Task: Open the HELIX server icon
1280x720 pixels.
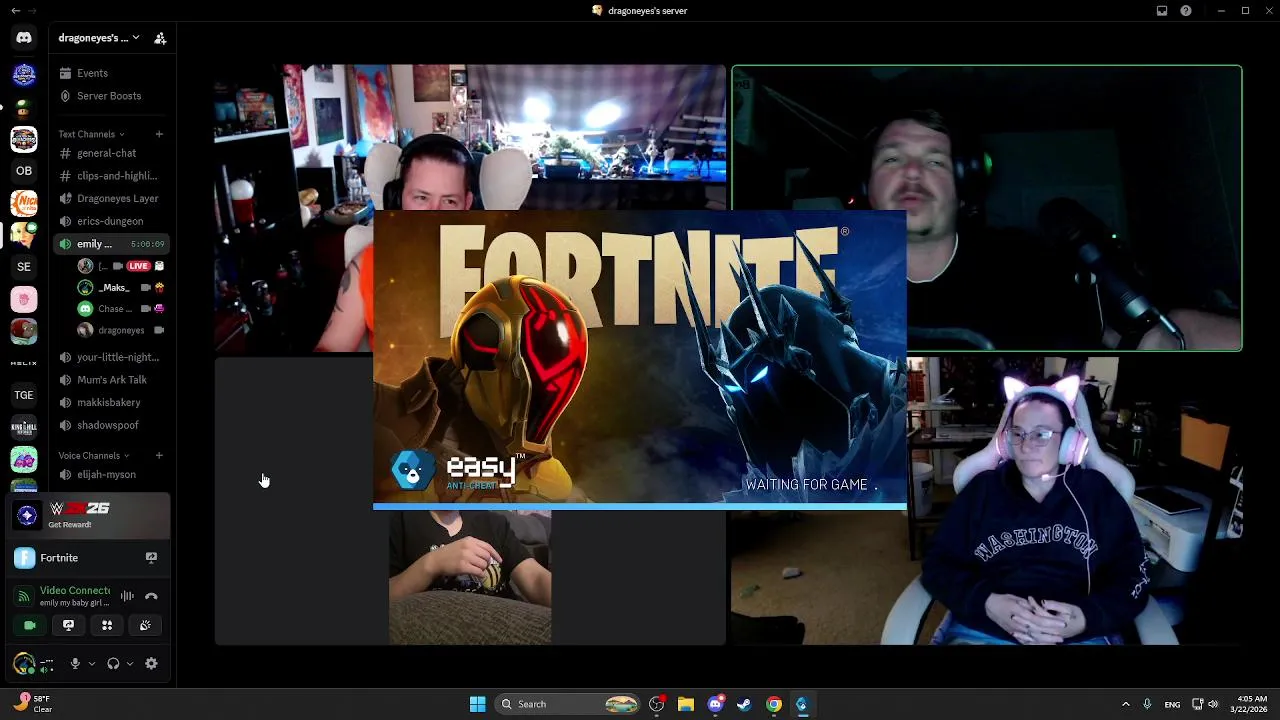Action: [x=24, y=363]
